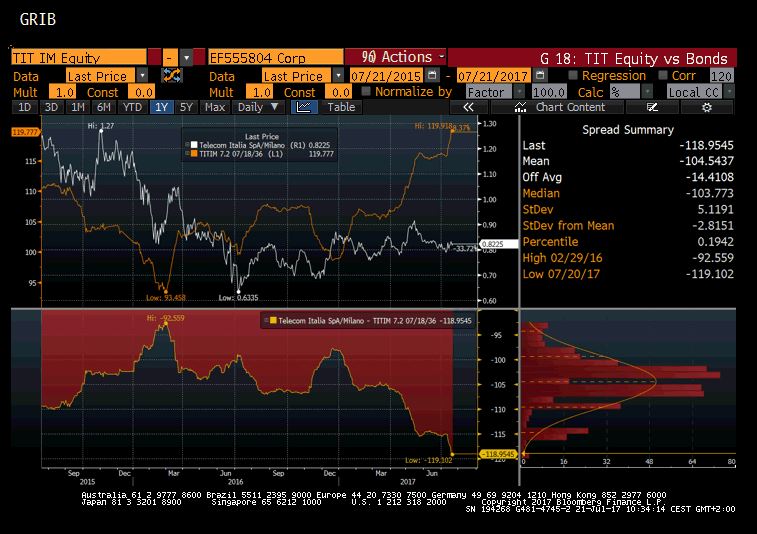Toggle spread series visibility box in lower legend
757x534 pixels.
[266, 321]
